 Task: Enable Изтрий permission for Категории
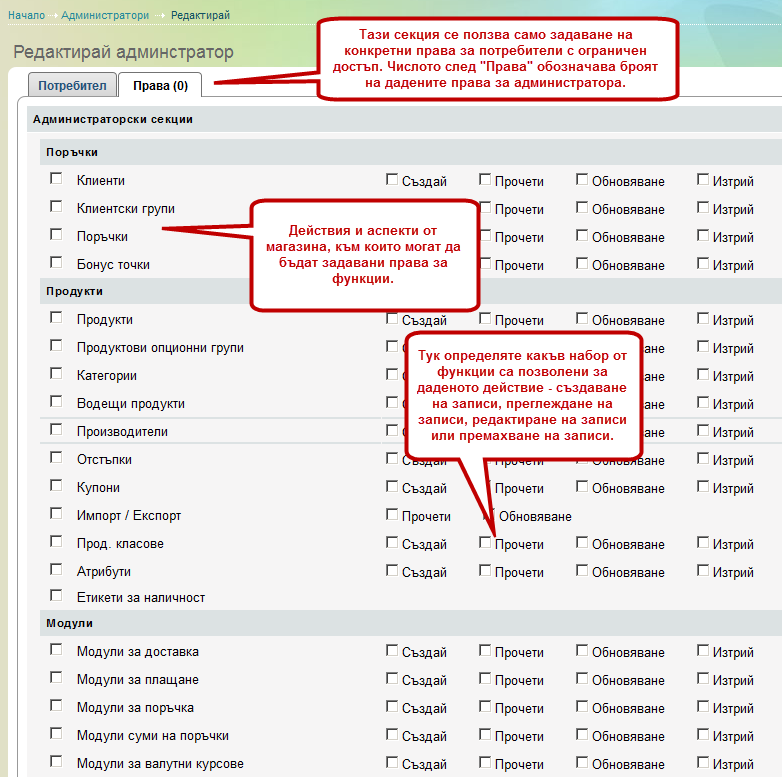pos(704,375)
